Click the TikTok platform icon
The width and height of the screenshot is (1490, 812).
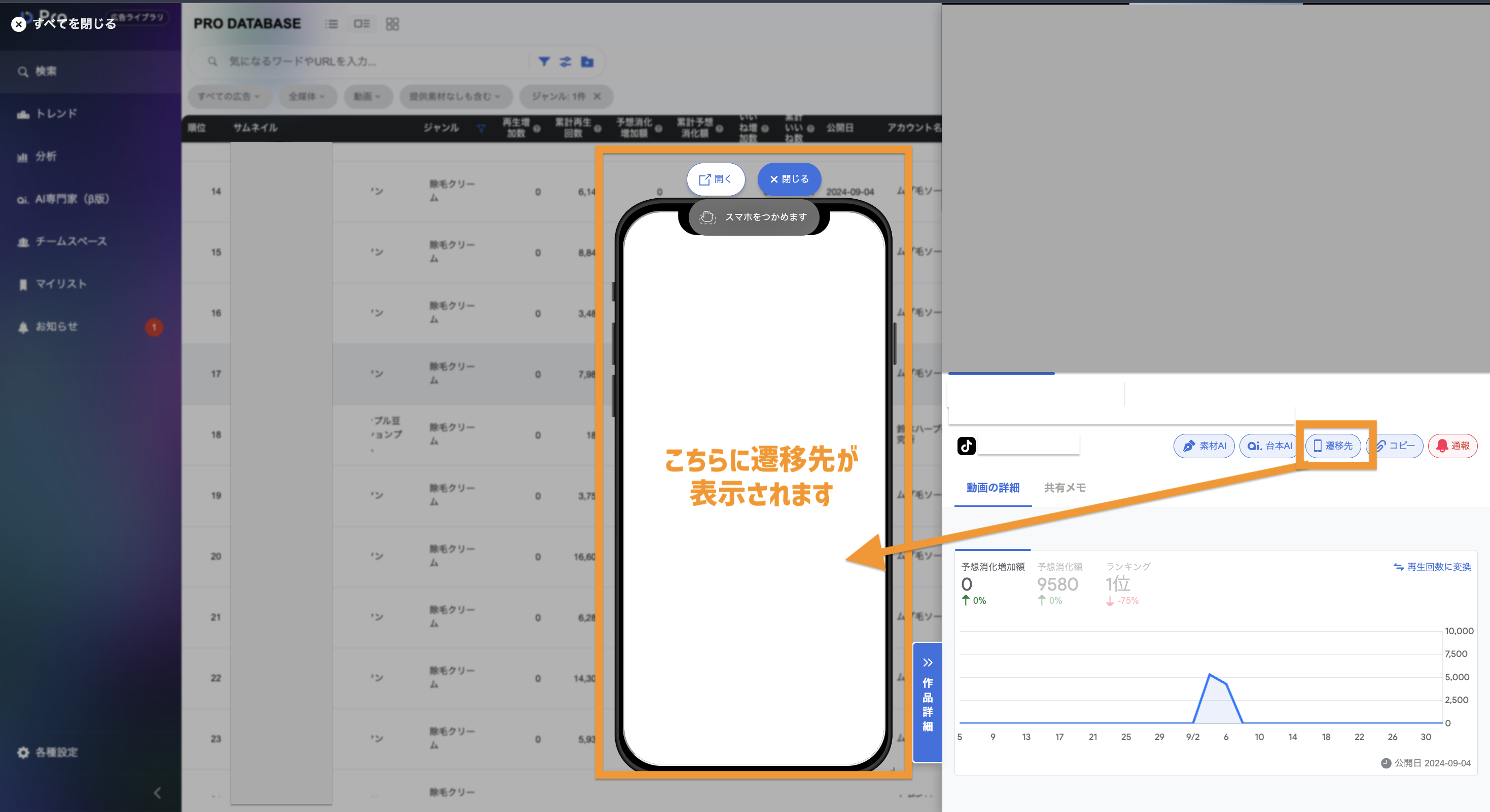click(966, 446)
